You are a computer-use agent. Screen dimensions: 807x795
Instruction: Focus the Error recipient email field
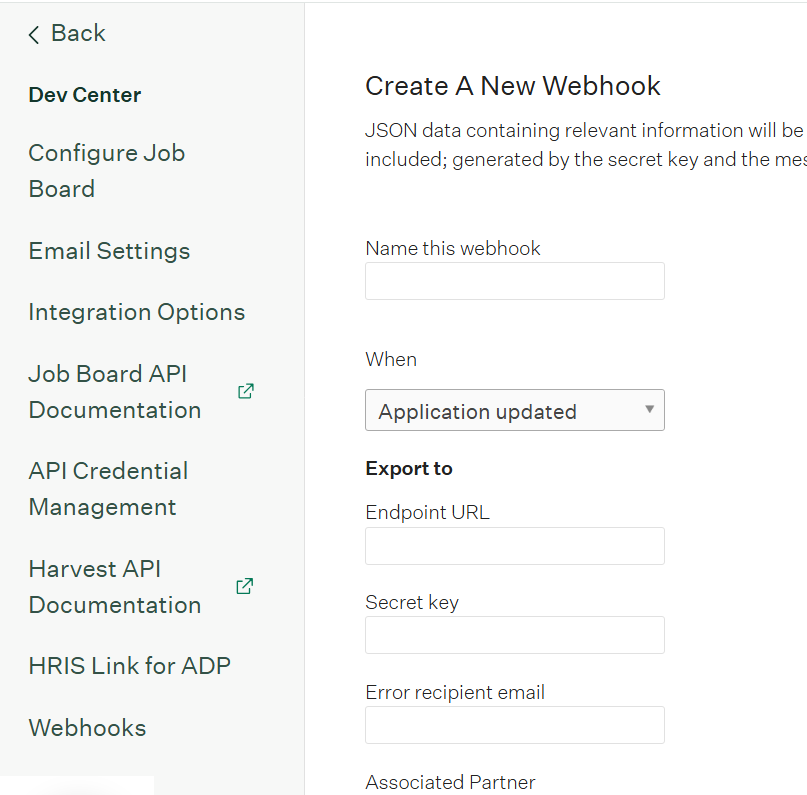[515, 725]
